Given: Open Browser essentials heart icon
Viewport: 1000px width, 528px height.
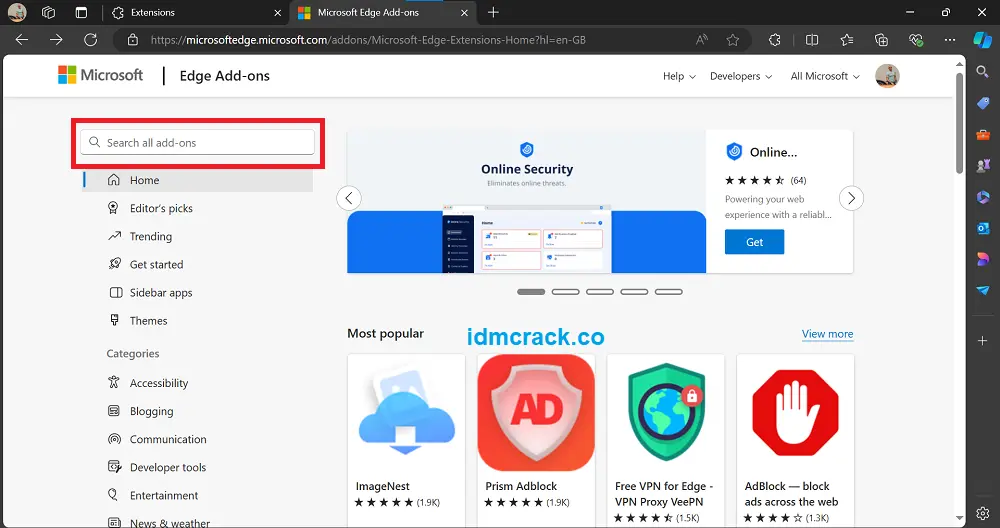Looking at the screenshot, I should point(916,40).
